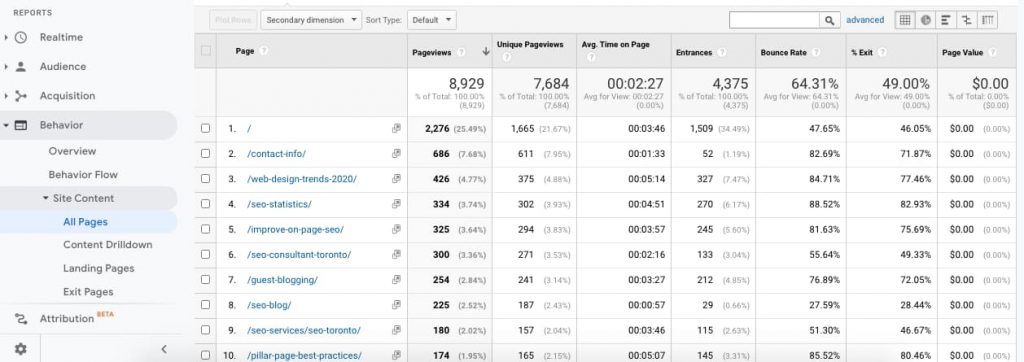The image size is (1024, 362).
Task: Tick the select-all checkbox in table header
Action: click(x=206, y=51)
